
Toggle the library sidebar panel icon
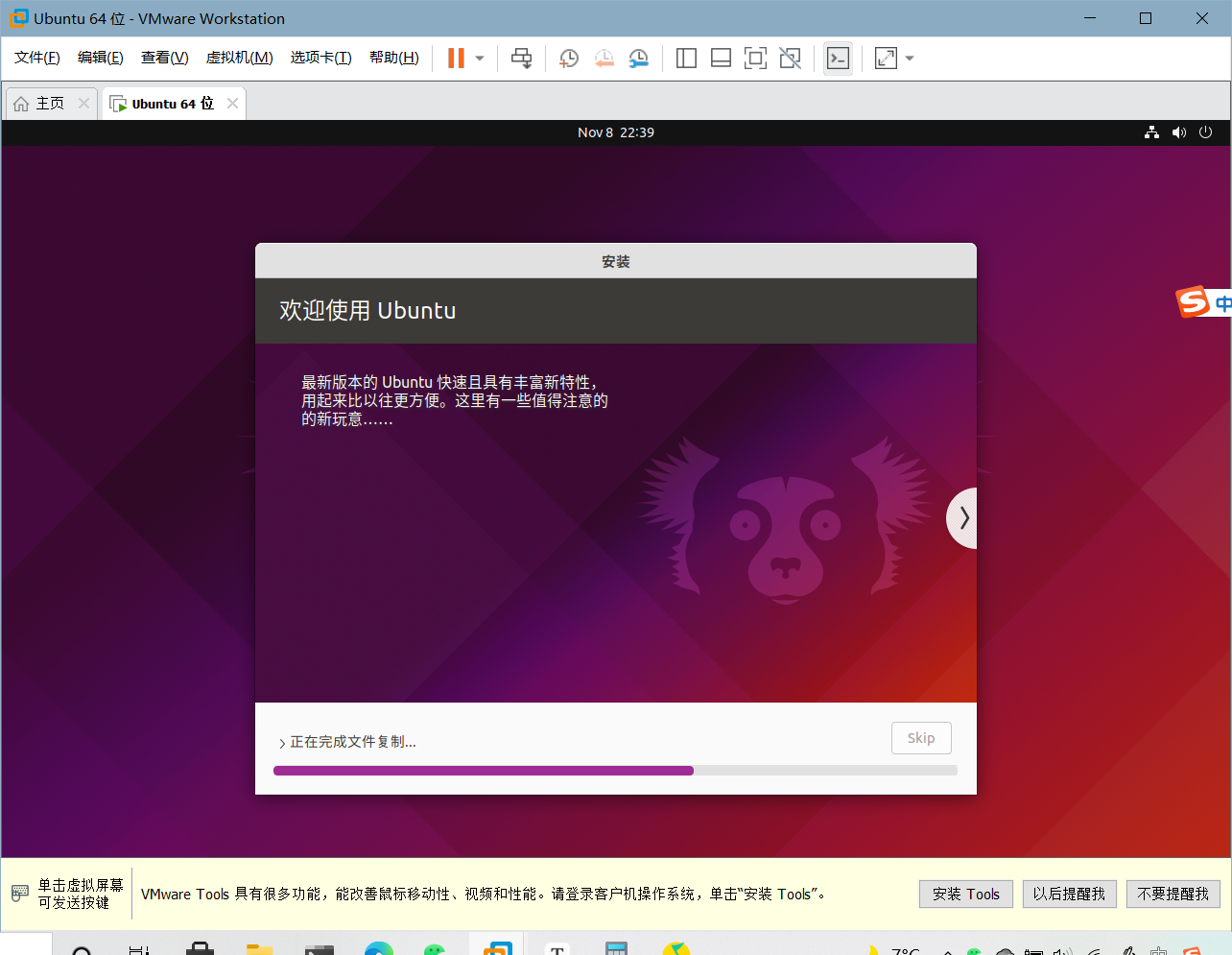[x=686, y=59]
